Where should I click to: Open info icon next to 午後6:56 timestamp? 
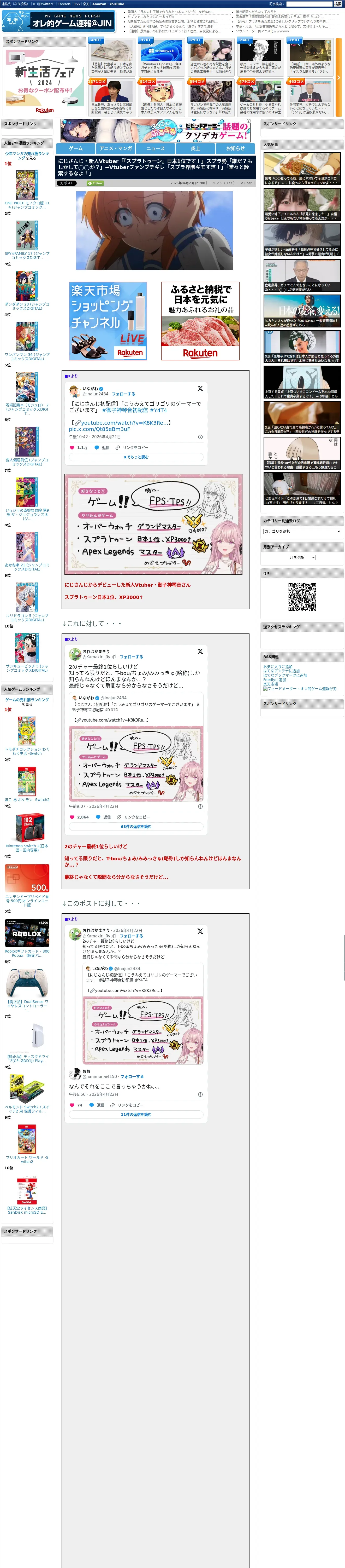(x=200, y=1094)
